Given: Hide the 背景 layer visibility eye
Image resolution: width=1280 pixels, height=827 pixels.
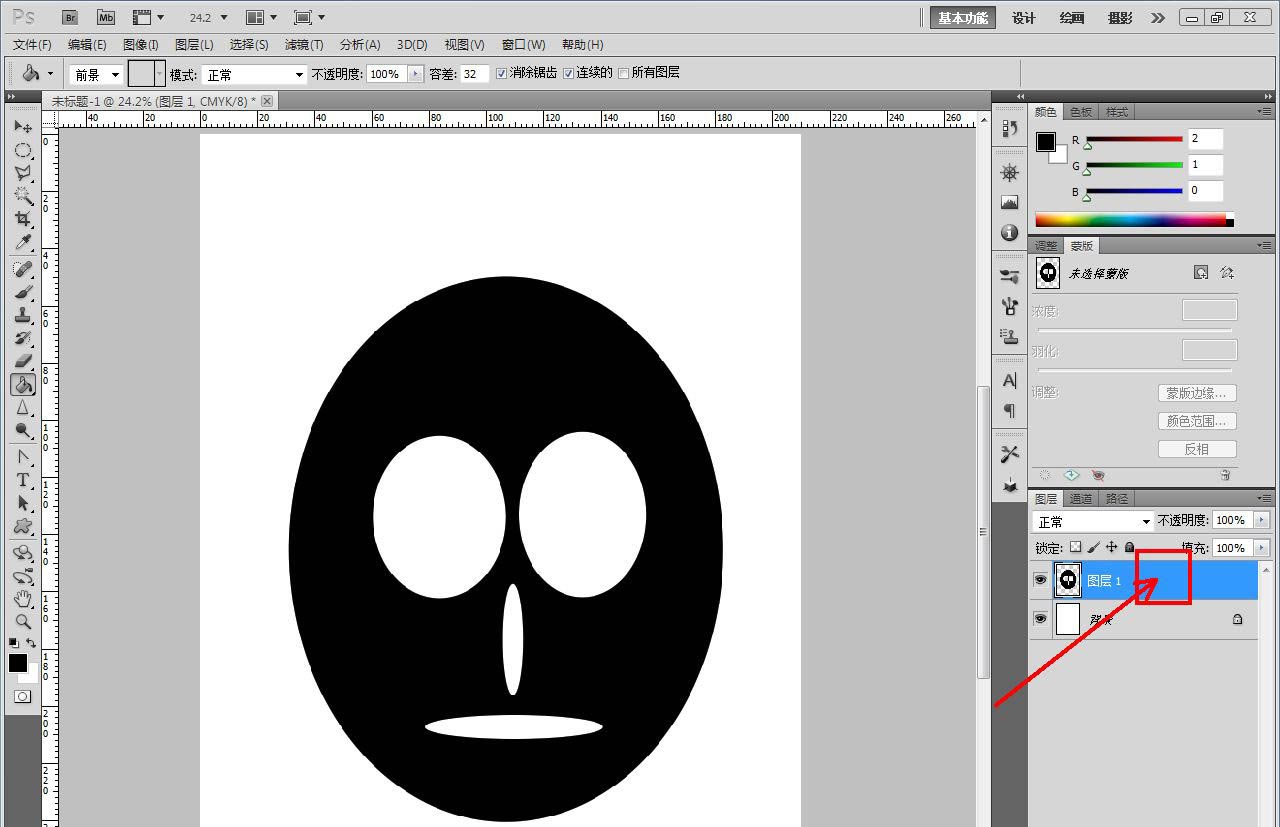Looking at the screenshot, I should [1041, 619].
